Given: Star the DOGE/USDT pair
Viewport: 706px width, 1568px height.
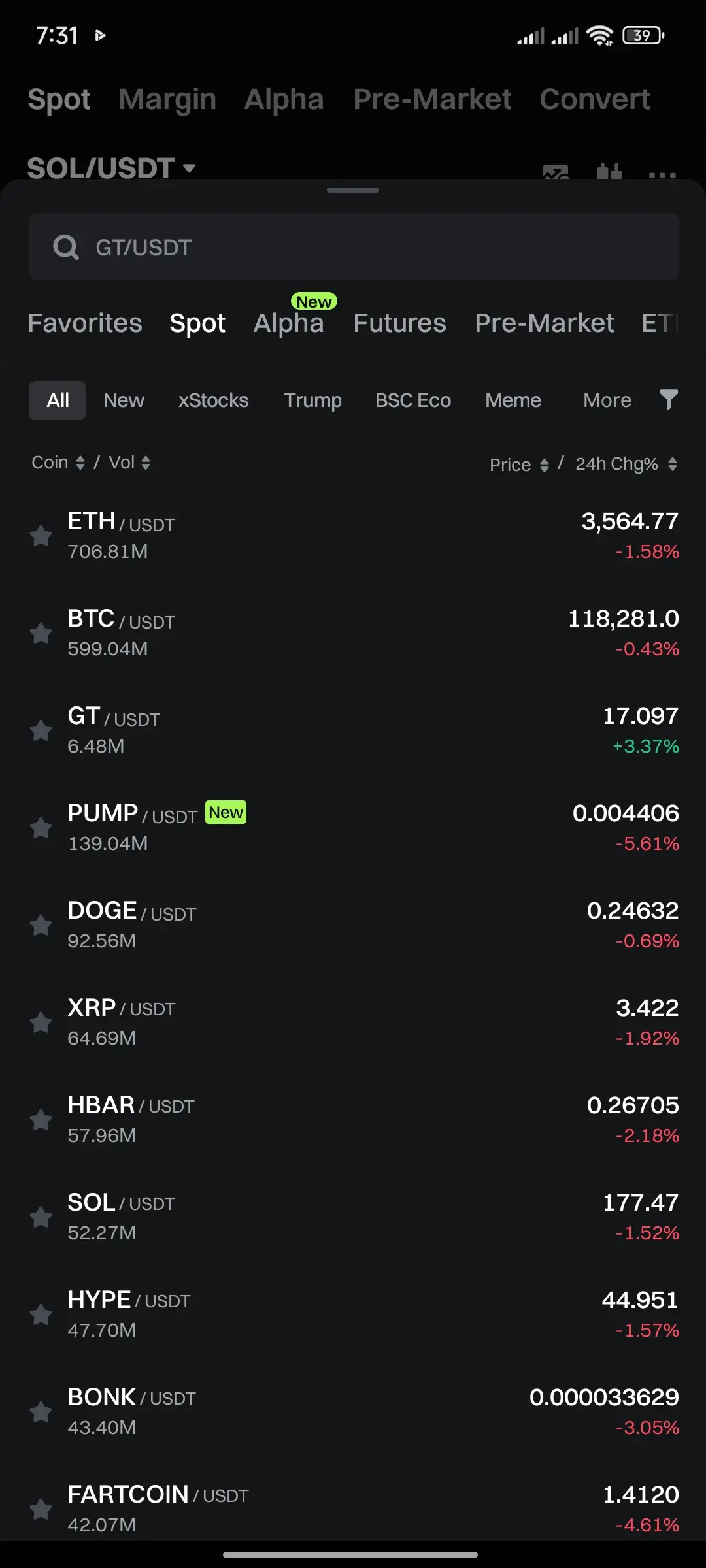Looking at the screenshot, I should click(x=41, y=925).
